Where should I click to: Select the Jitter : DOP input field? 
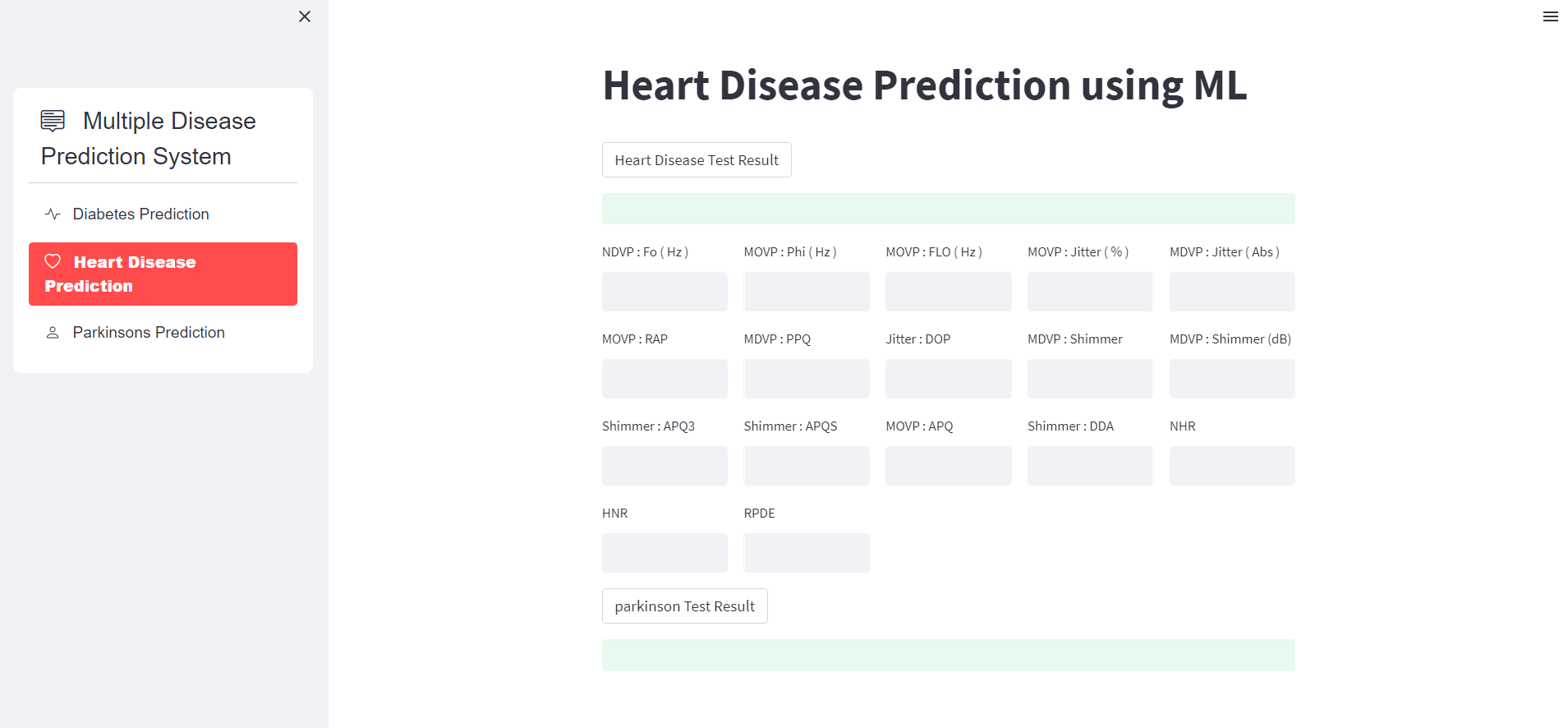(x=948, y=379)
